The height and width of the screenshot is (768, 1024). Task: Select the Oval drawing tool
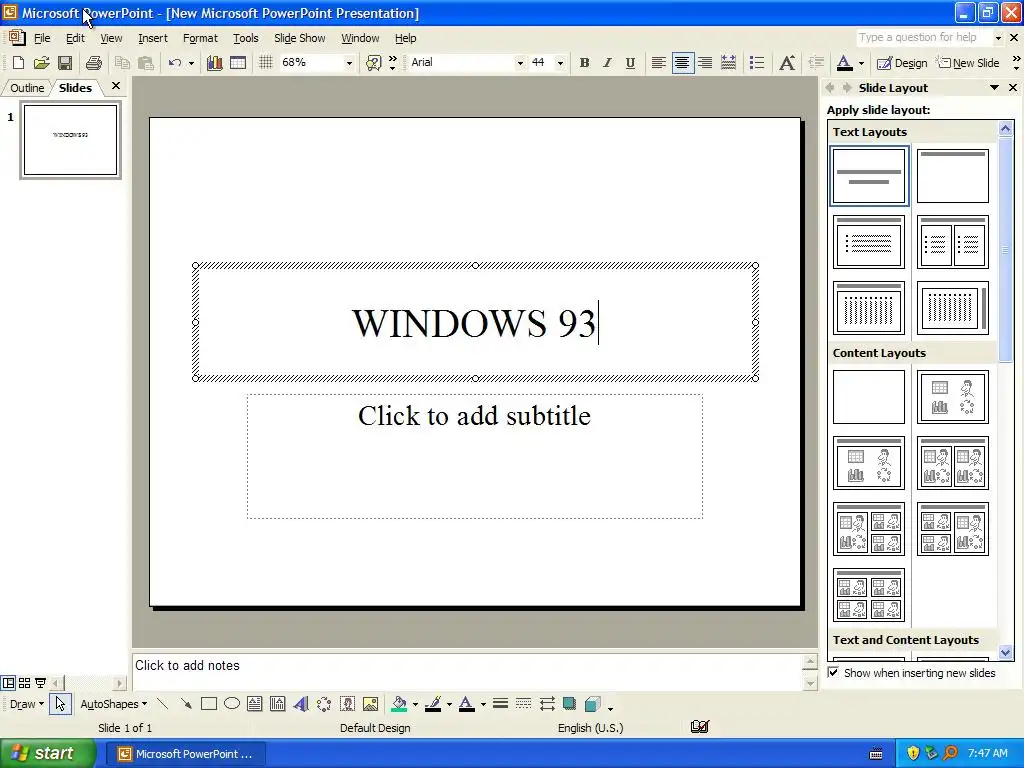pyautogui.click(x=232, y=704)
